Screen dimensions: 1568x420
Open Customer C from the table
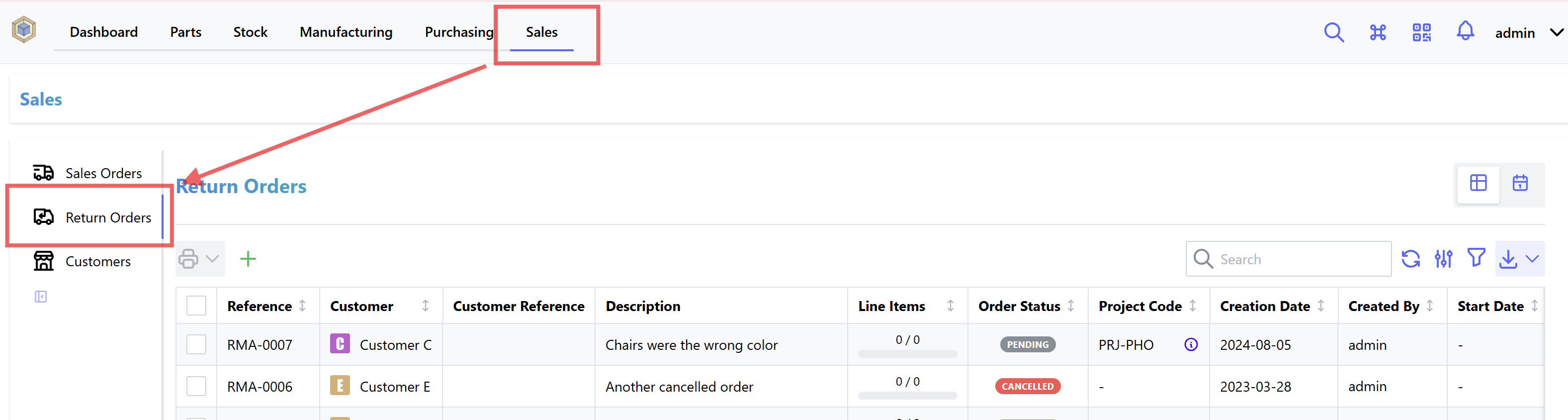click(x=396, y=344)
